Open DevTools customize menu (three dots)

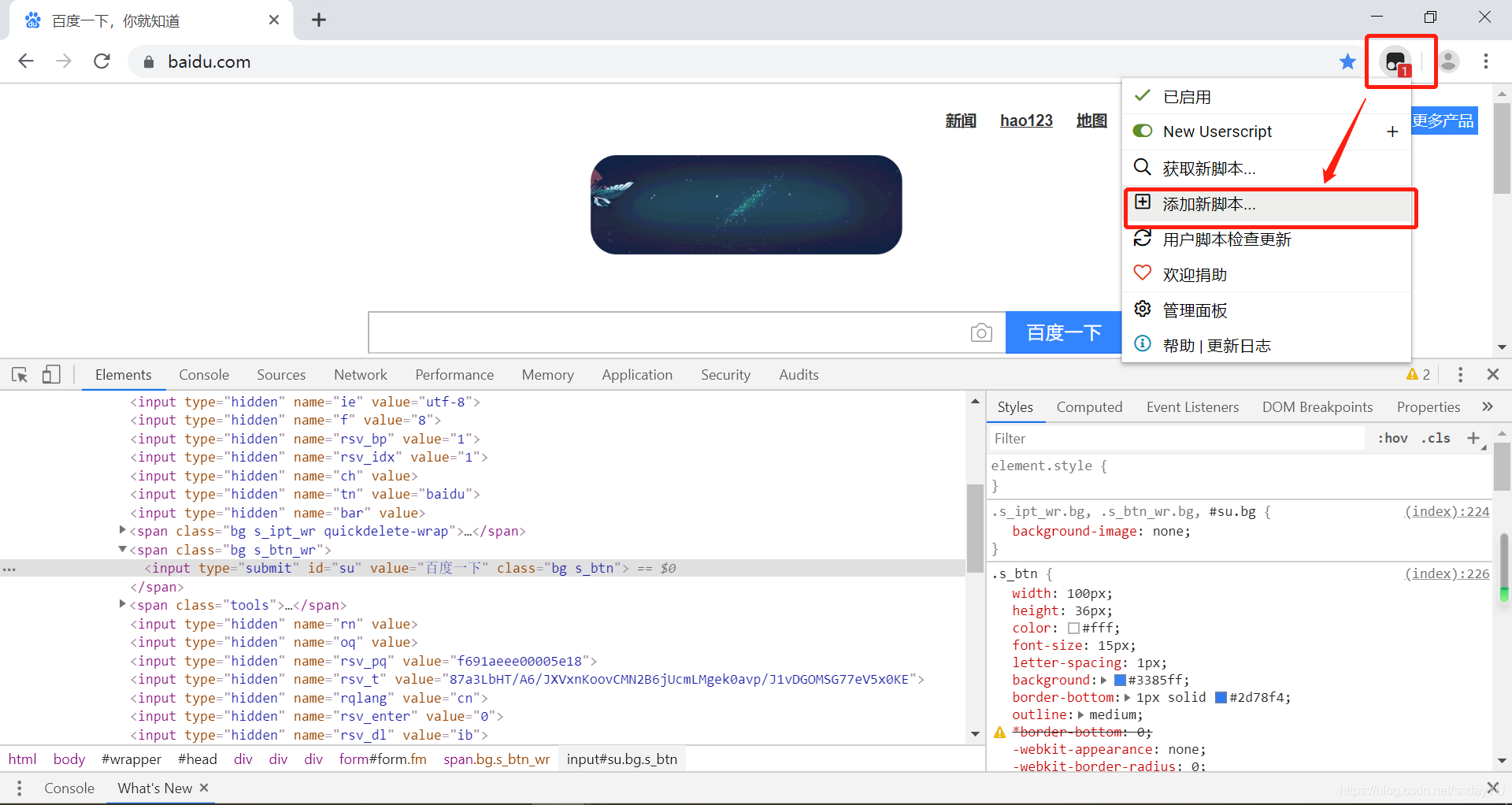point(1460,375)
